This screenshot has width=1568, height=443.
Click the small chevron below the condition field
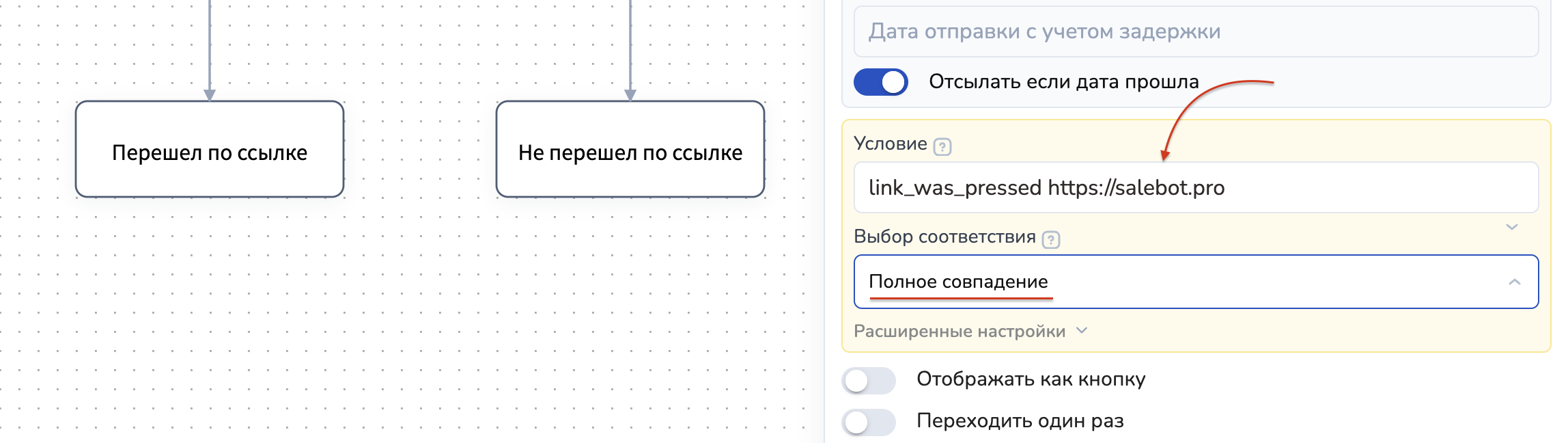click(x=1511, y=227)
